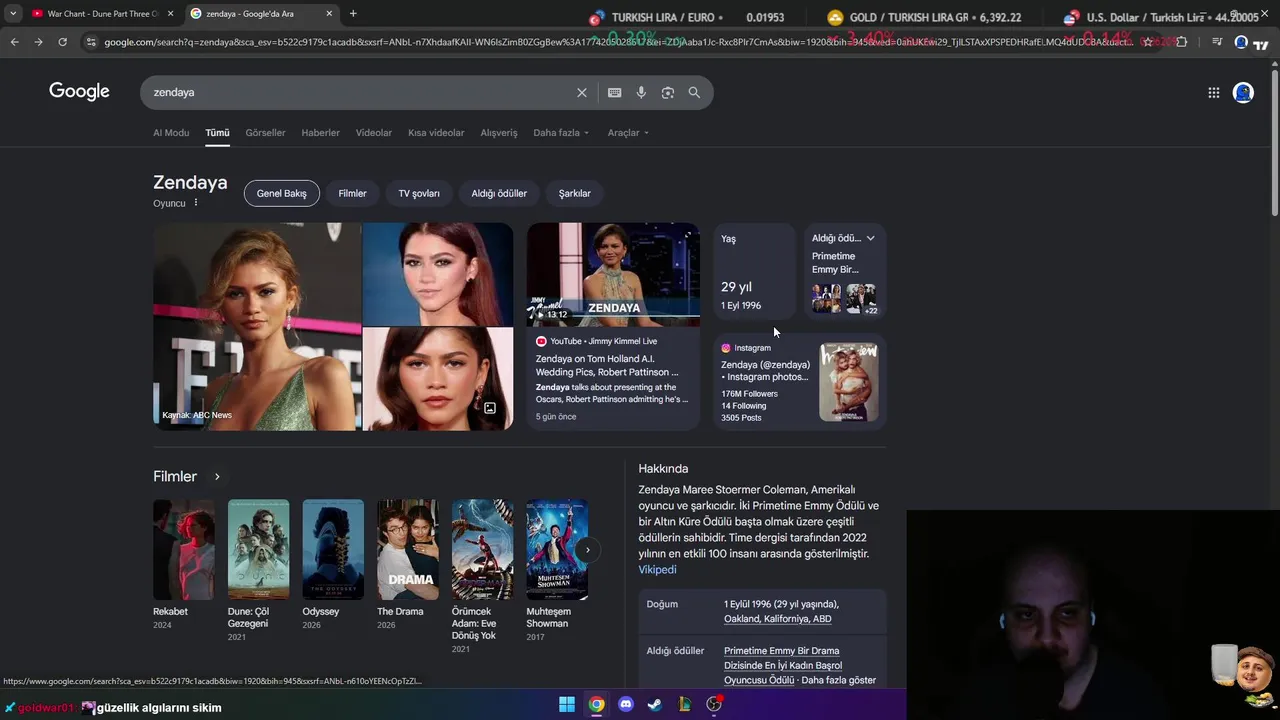The image size is (1280, 720).
Task: Select Görseller search tab
Action: 265,133
